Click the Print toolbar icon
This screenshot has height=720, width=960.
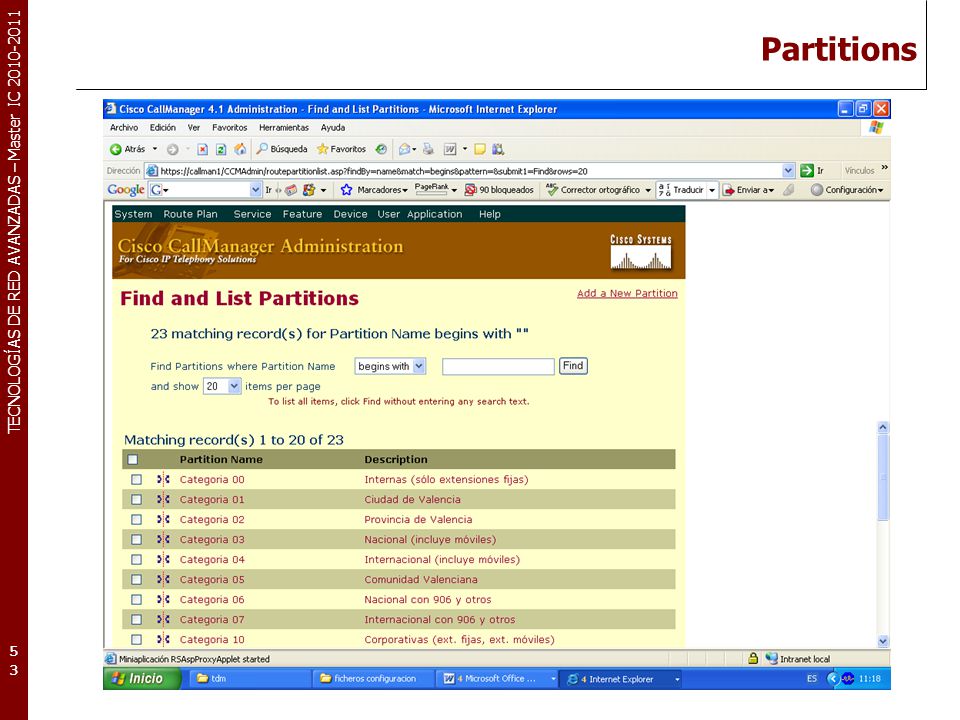(428, 149)
